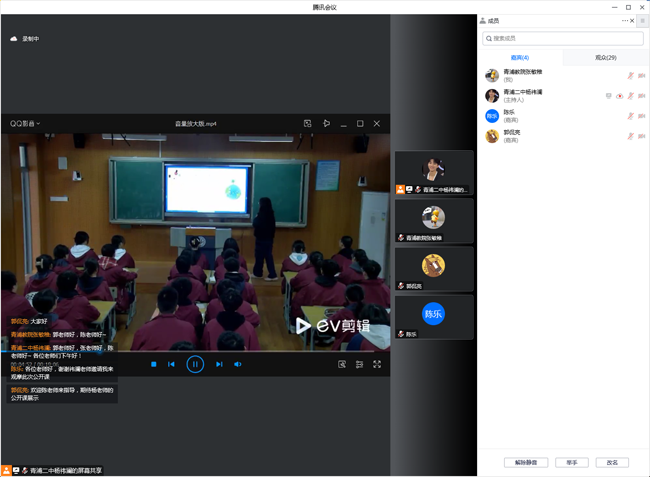Viewport: 650px width, 477px height.
Task: Click 青浦教院张敏燏 avatar in member list
Action: (x=492, y=75)
